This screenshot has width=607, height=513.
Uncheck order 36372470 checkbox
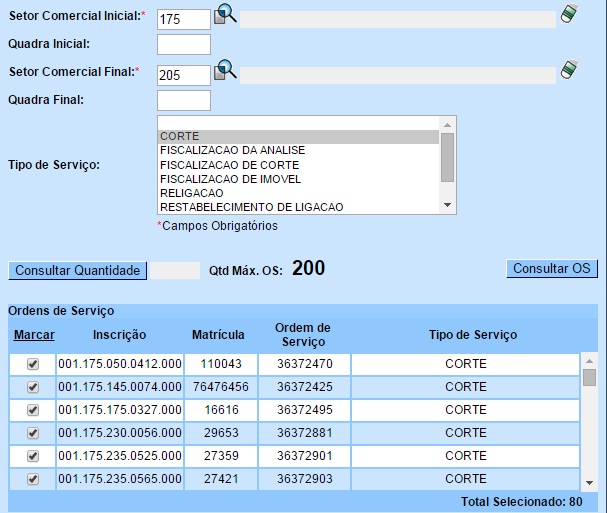coord(33,364)
